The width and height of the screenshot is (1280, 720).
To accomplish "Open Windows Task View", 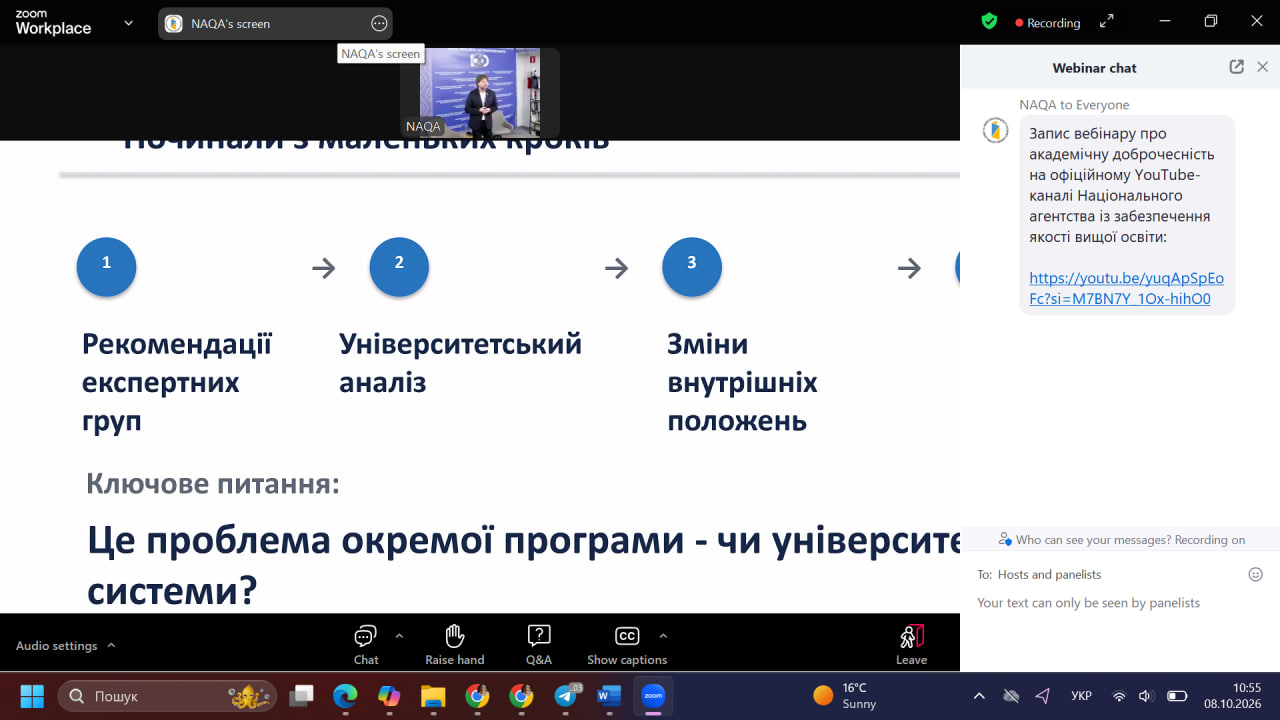I will point(301,696).
